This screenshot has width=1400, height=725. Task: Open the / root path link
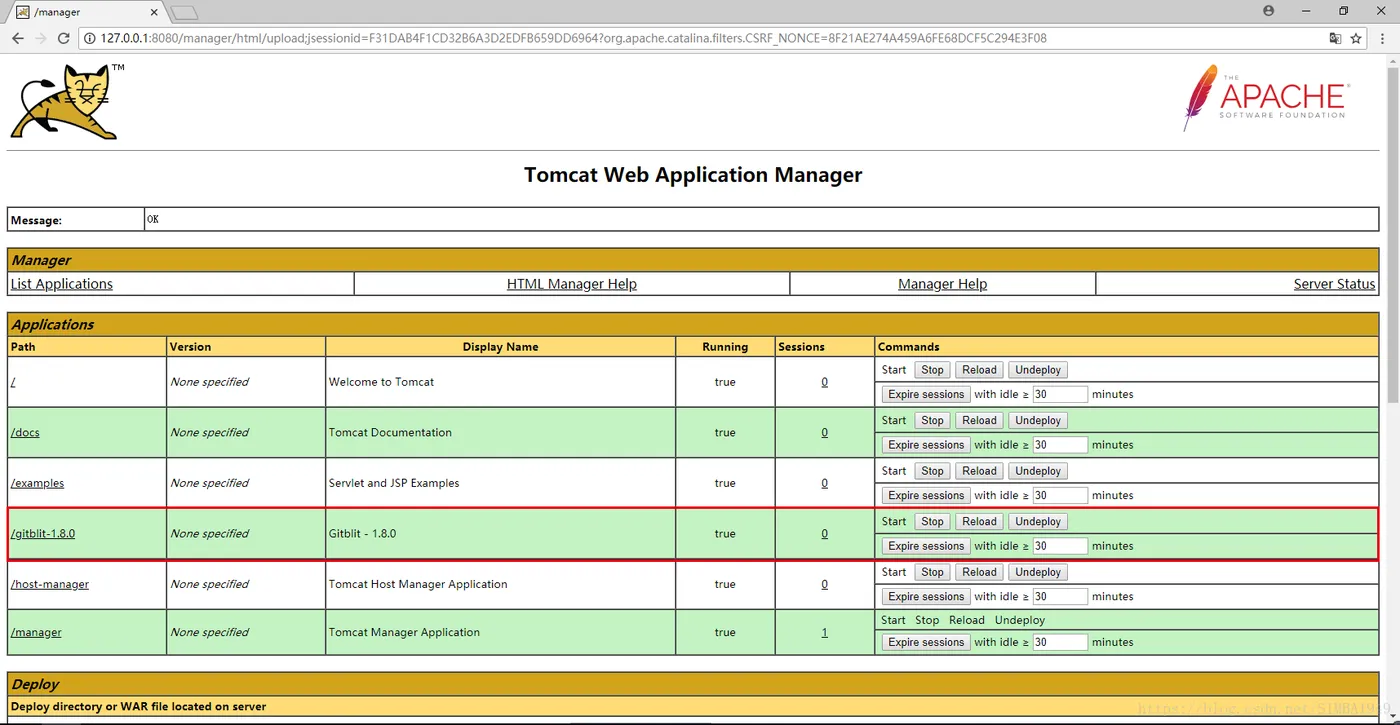pos(13,382)
